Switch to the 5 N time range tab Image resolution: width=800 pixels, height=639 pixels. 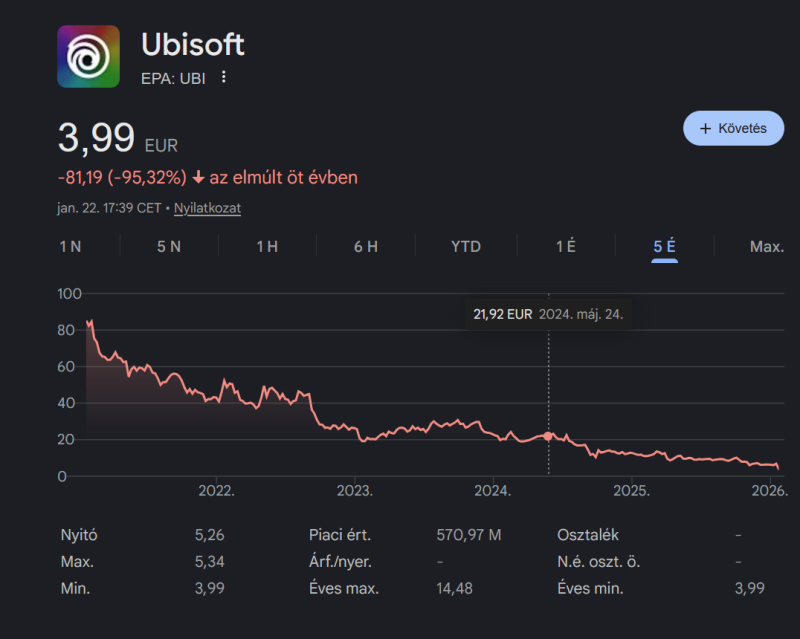click(169, 247)
